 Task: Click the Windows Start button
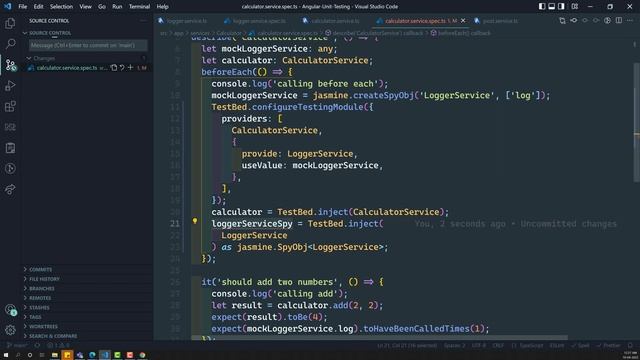pyautogui.click(x=6, y=355)
